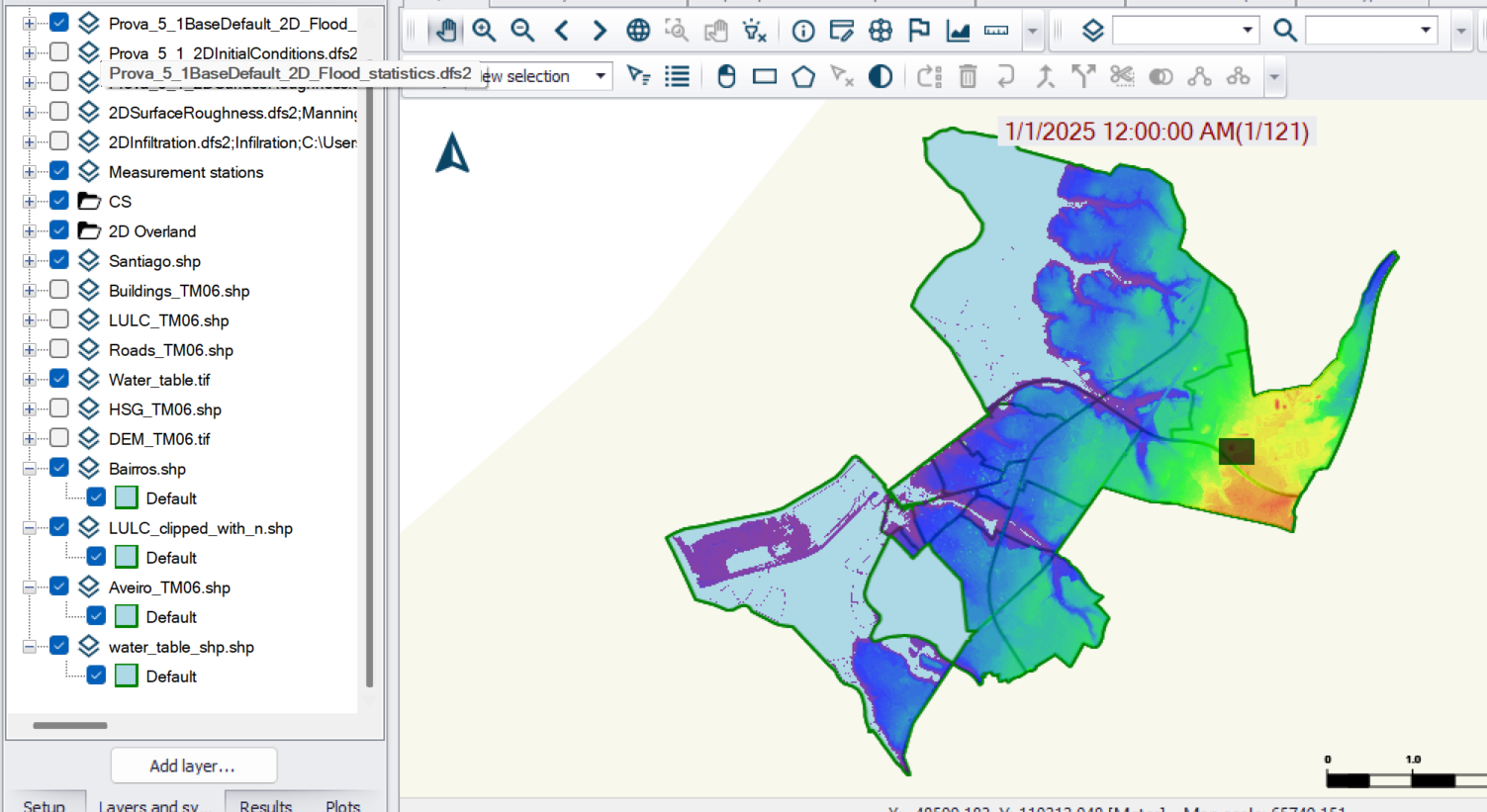The width and height of the screenshot is (1487, 812).
Task: Open the new selection dropdown
Action: point(600,76)
